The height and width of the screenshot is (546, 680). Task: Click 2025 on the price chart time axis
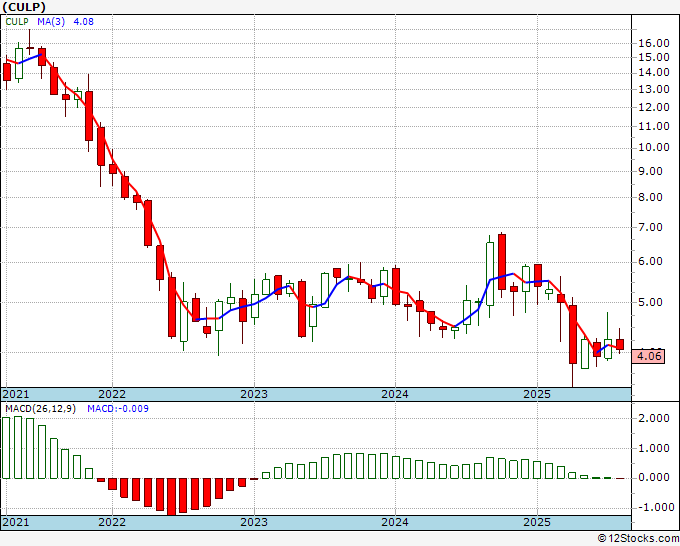(x=537, y=394)
